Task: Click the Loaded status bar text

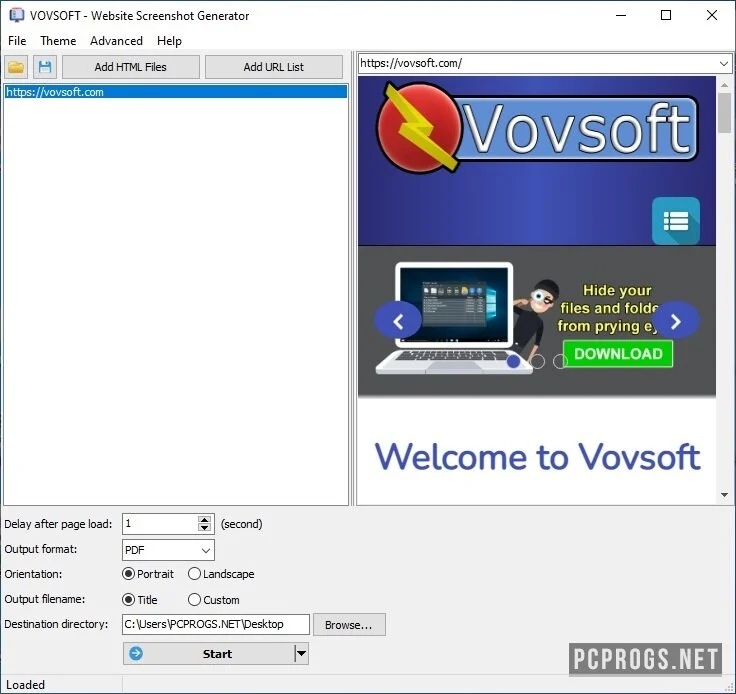Action: [25, 685]
